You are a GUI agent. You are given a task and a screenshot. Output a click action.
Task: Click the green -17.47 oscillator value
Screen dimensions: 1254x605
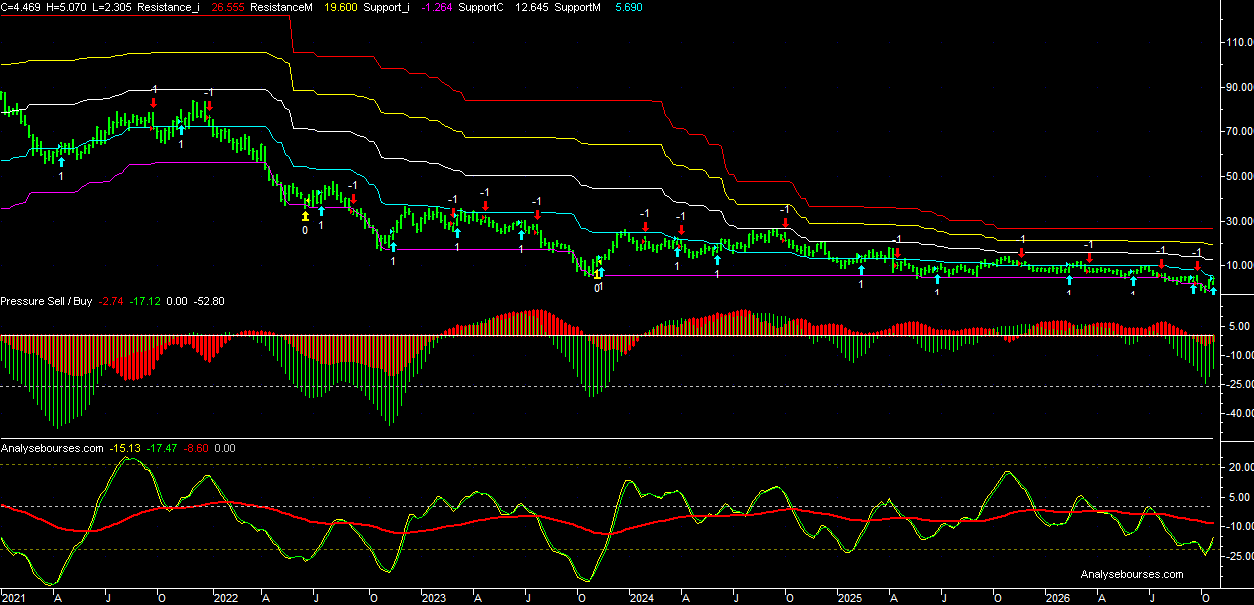[x=163, y=448]
